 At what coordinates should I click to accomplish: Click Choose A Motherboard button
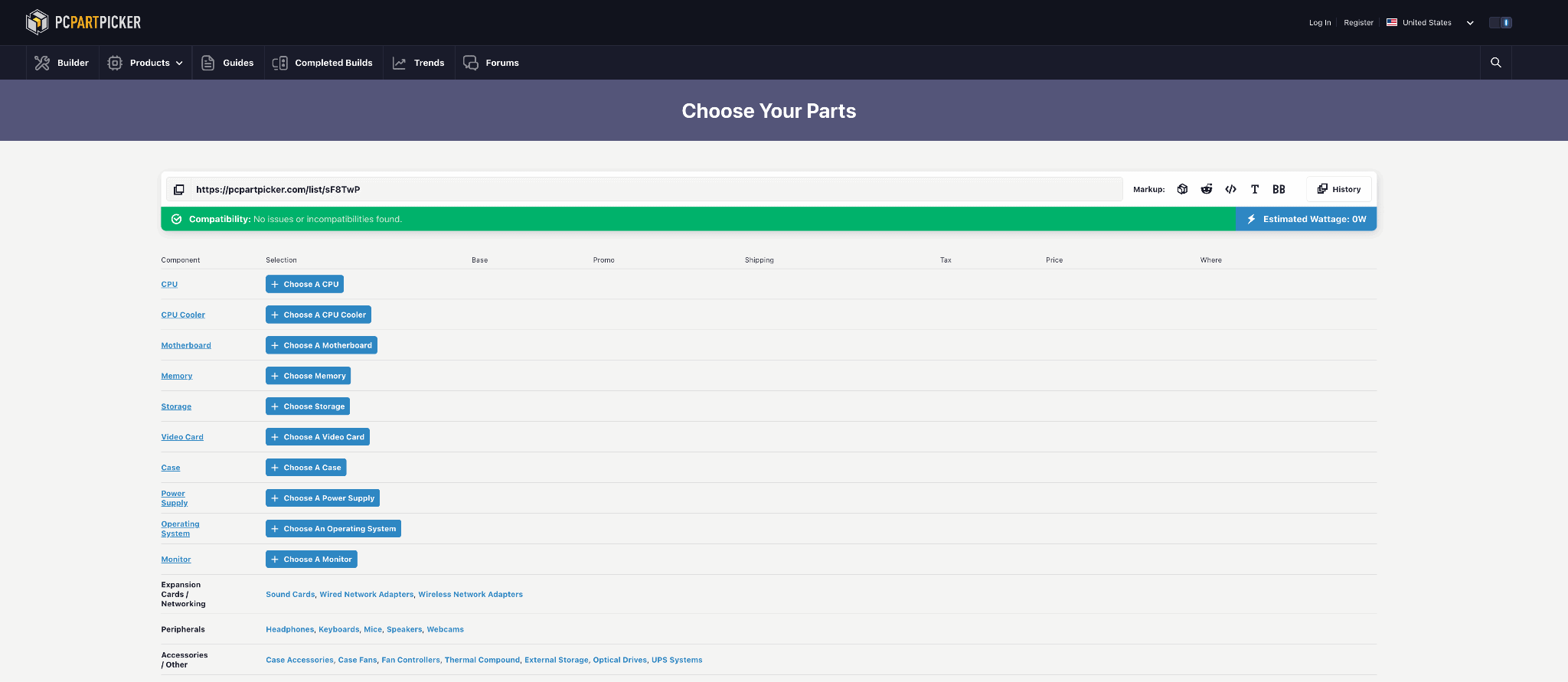(322, 345)
